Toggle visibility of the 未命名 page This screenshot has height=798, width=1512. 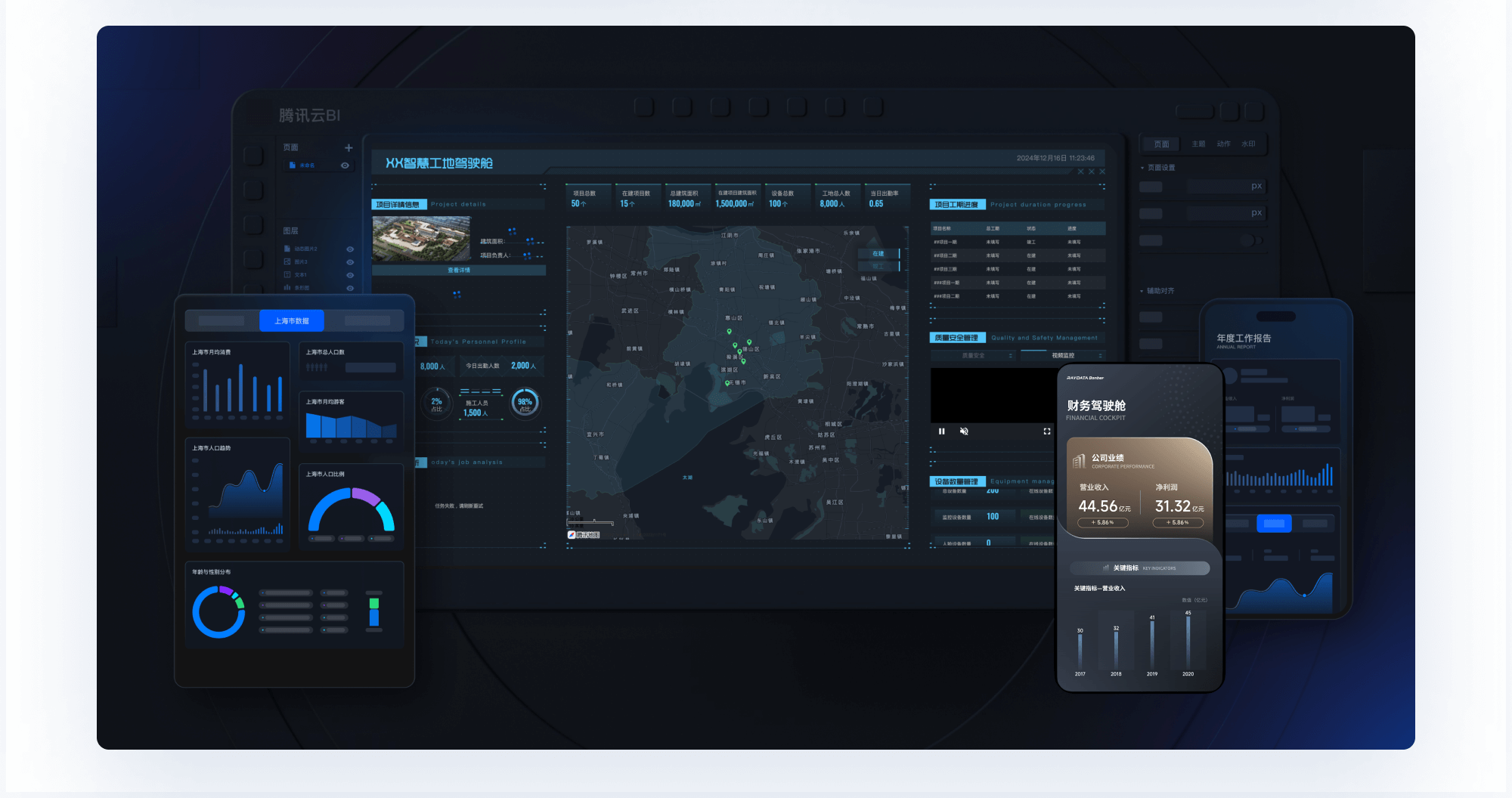click(x=345, y=165)
